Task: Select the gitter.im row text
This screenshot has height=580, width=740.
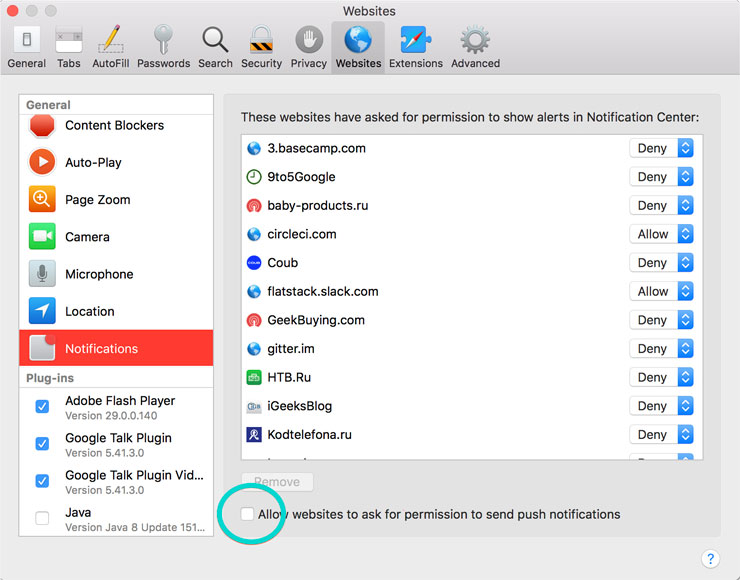Action: click(x=291, y=349)
